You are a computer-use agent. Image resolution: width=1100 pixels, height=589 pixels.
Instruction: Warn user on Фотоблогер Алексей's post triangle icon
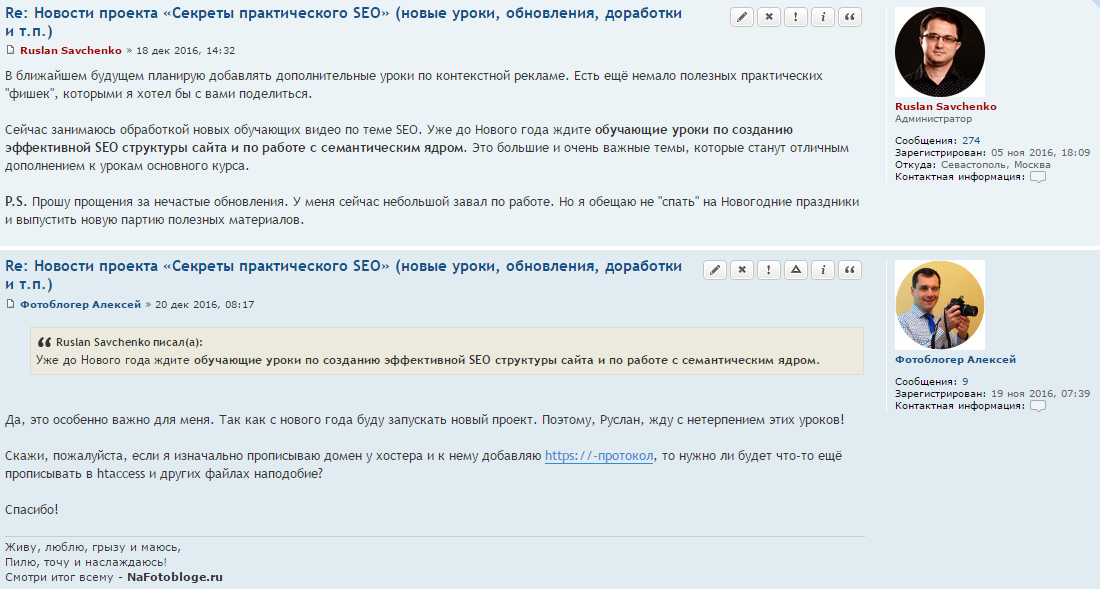pyautogui.click(x=796, y=270)
